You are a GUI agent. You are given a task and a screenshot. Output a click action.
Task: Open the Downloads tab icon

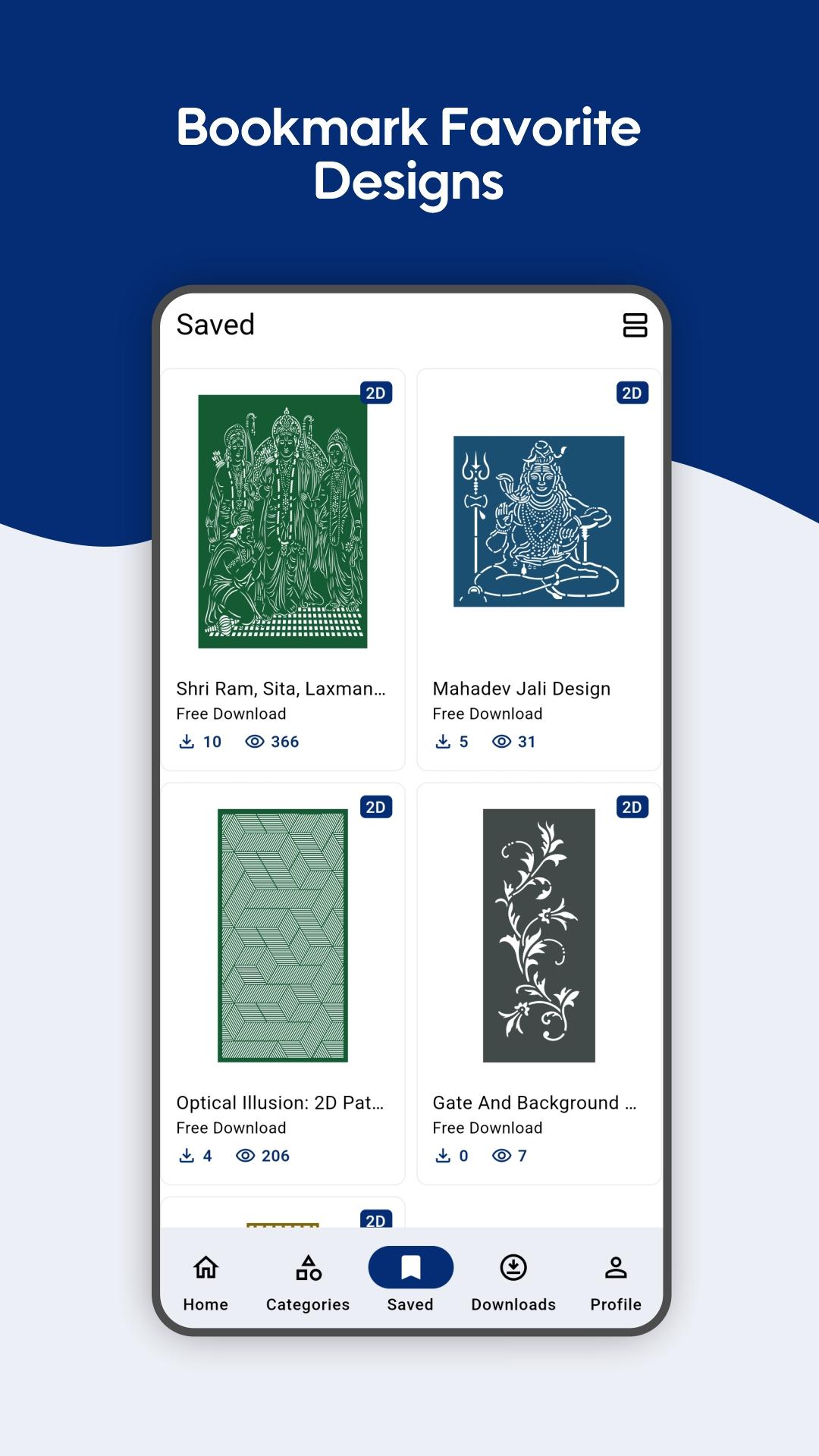point(513,1267)
